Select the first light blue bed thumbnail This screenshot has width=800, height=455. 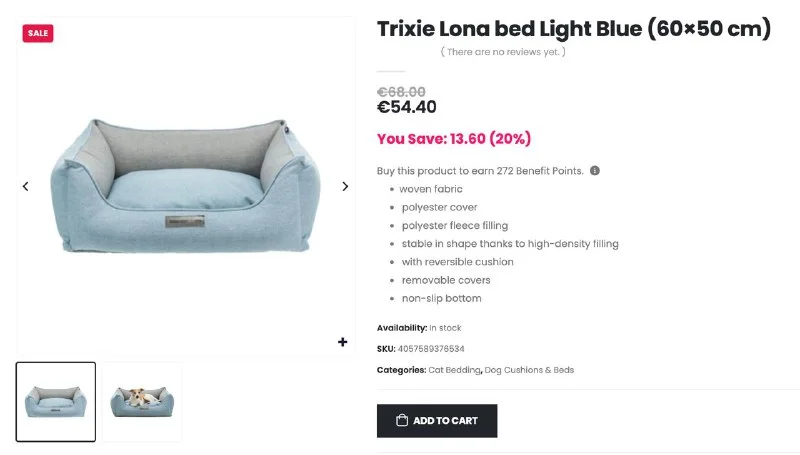click(x=56, y=401)
